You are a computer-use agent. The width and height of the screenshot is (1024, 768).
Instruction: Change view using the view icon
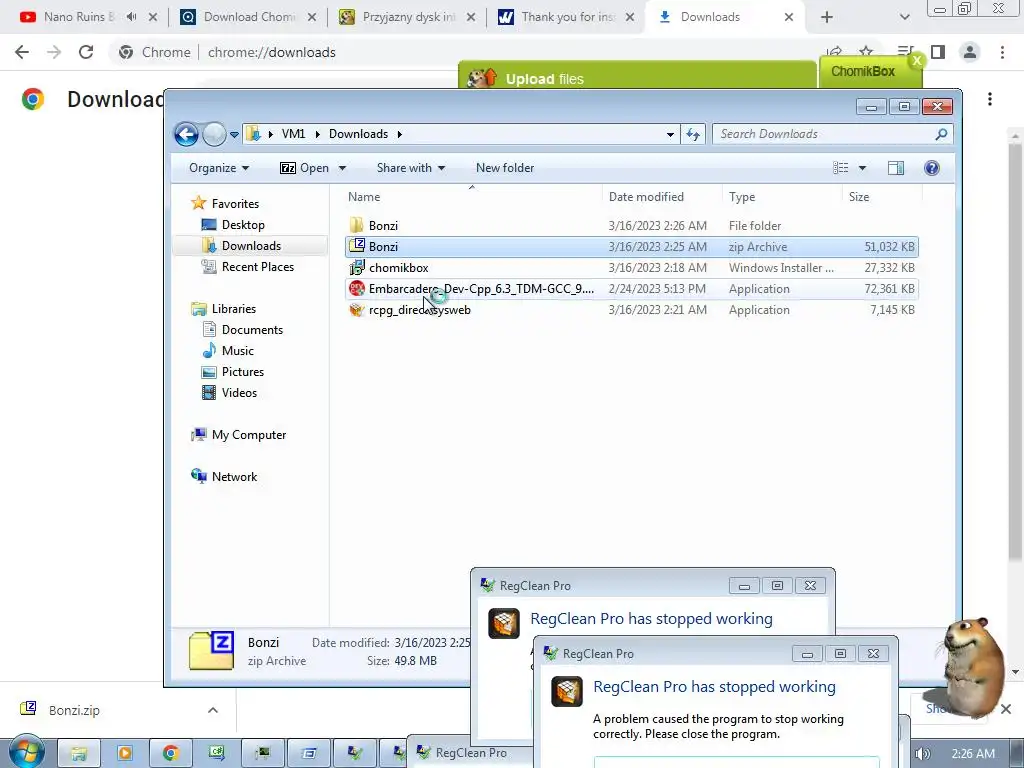[x=840, y=168]
